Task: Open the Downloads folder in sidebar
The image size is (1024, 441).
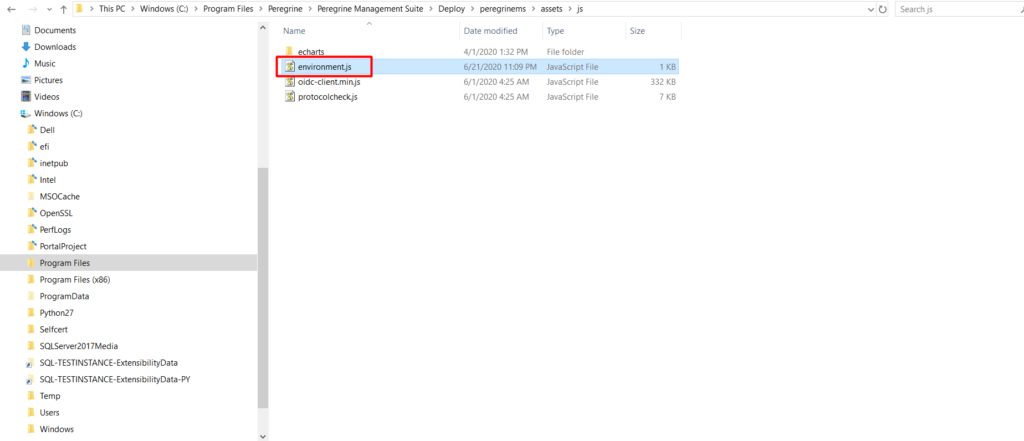Action: coord(54,47)
